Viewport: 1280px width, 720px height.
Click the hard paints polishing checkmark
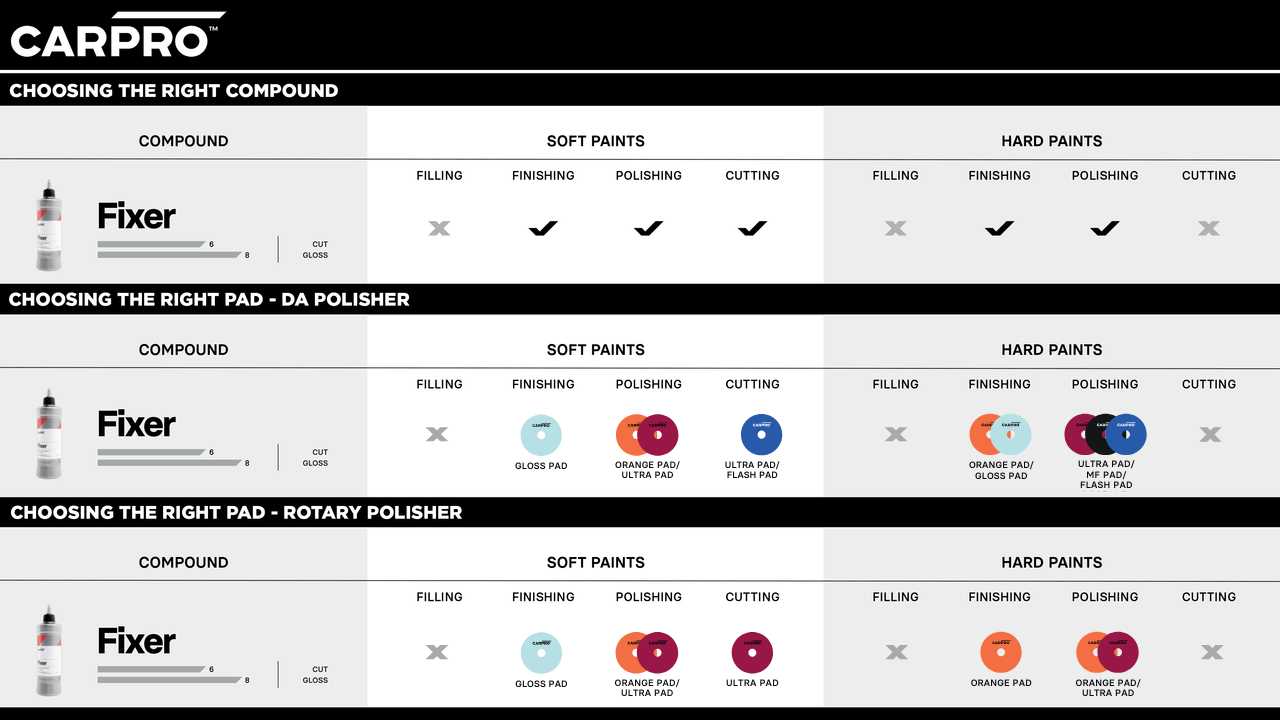1105,229
